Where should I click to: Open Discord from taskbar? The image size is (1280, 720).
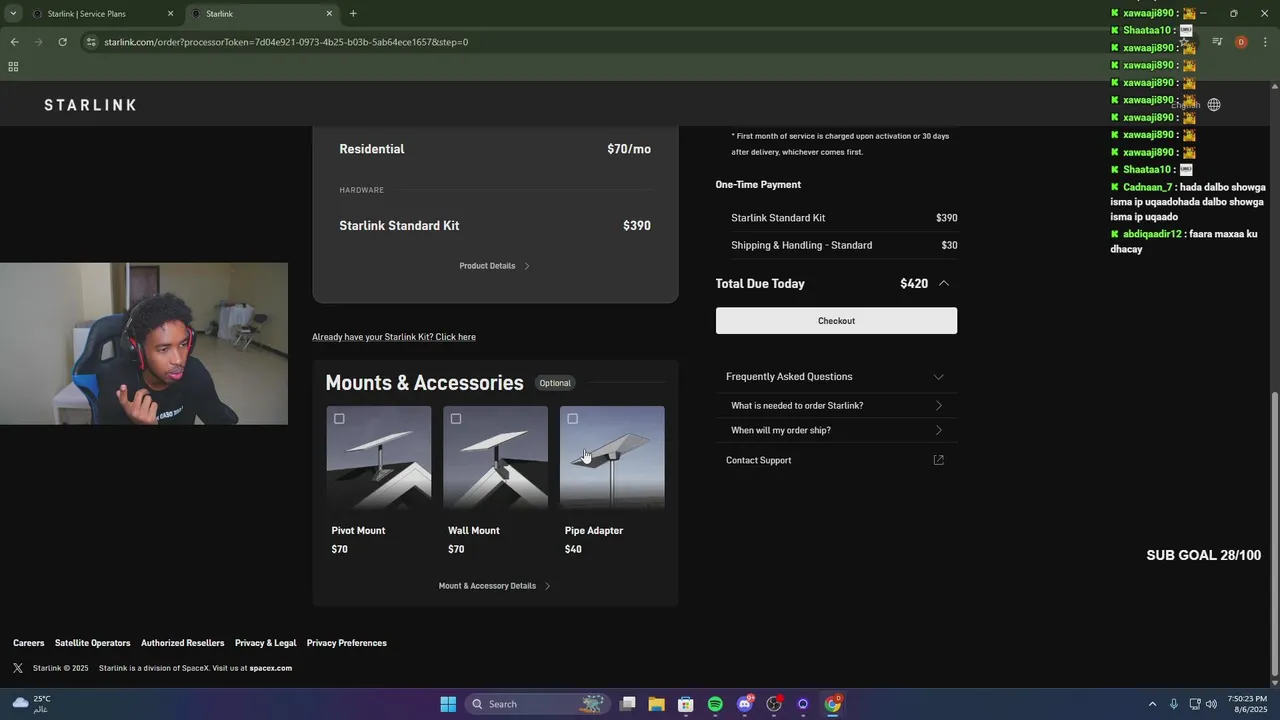tap(744, 704)
